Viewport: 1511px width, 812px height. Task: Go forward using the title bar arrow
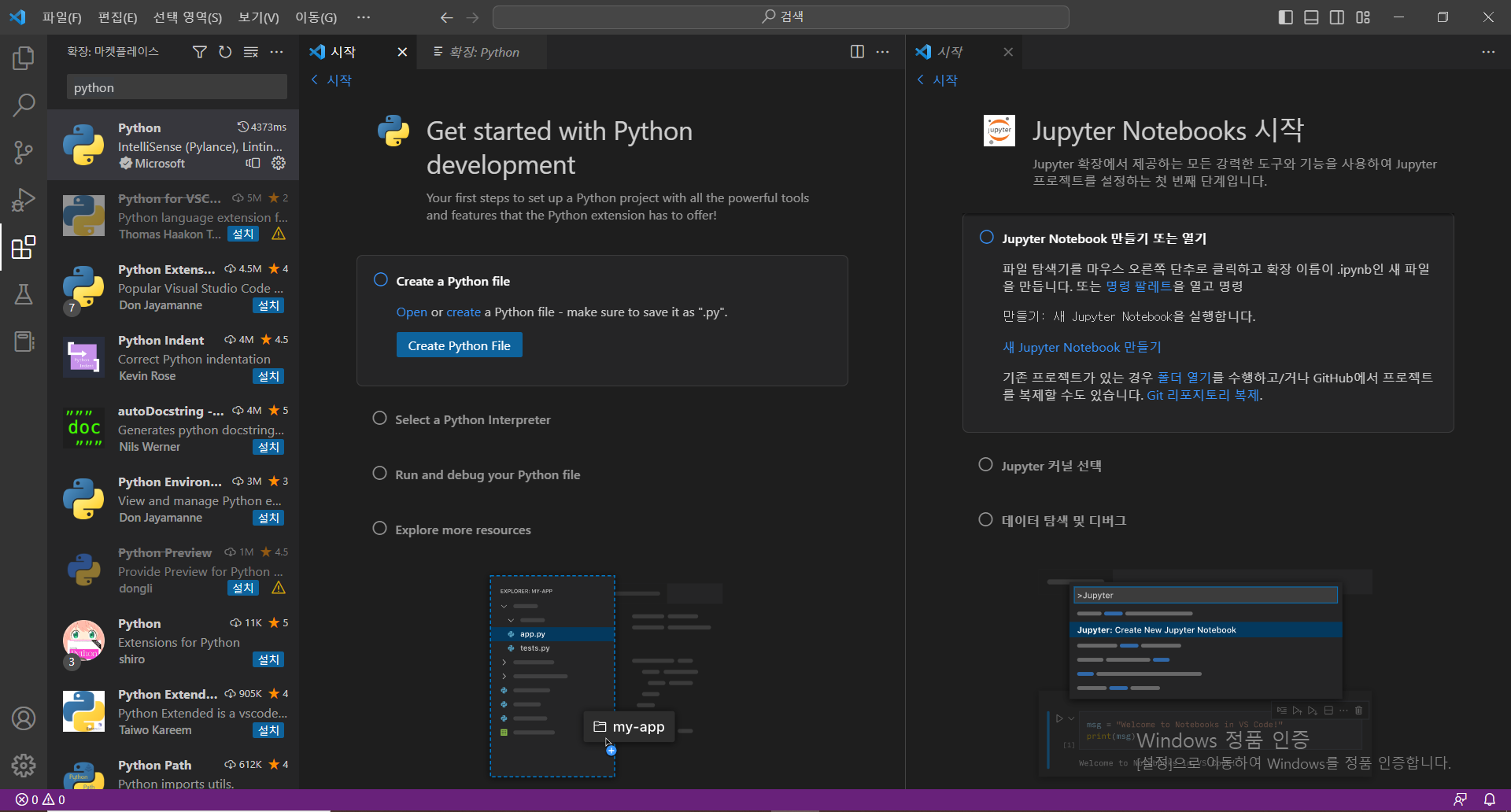click(472, 17)
